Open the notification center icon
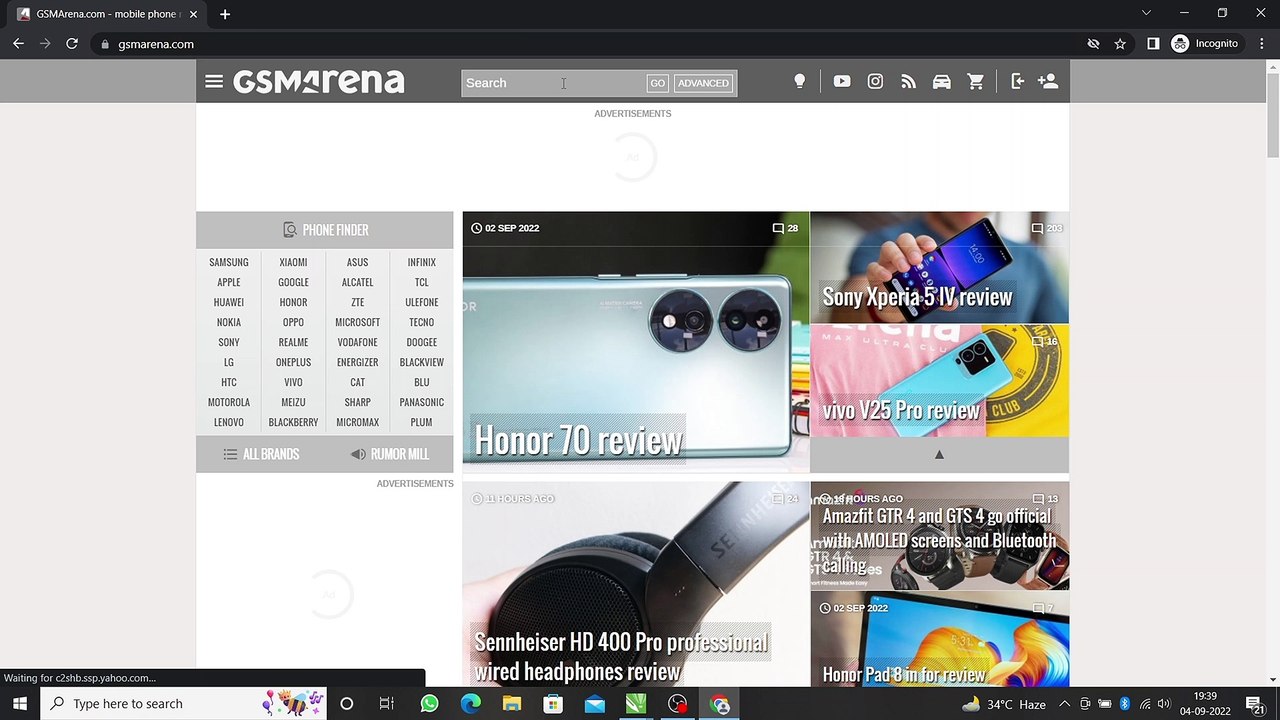 (x=1255, y=704)
